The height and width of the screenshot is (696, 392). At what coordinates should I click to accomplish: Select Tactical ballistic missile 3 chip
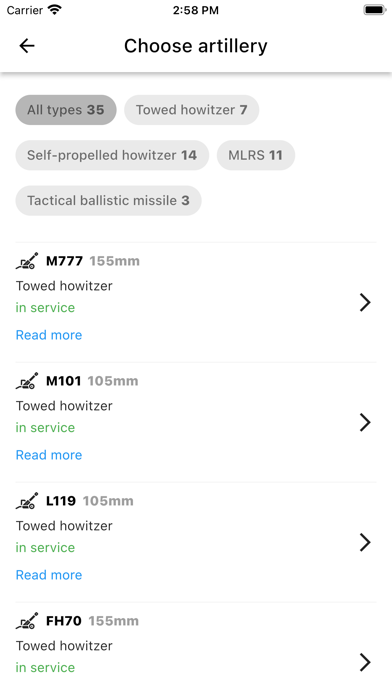pos(108,200)
